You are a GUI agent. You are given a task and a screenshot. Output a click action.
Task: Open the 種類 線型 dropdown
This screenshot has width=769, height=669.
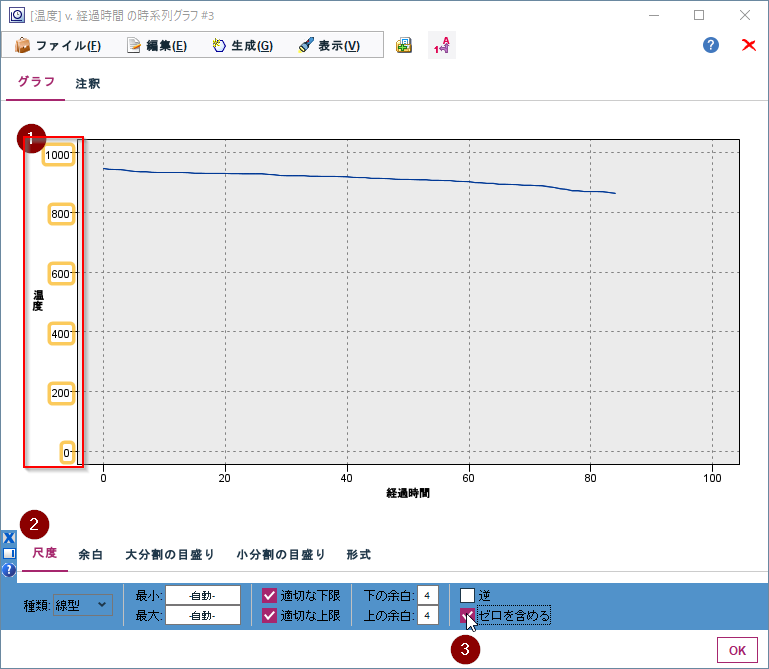(x=83, y=605)
